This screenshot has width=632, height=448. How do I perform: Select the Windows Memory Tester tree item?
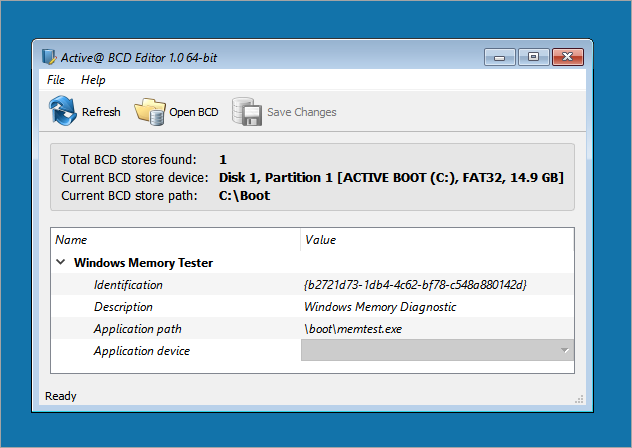[x=143, y=263]
